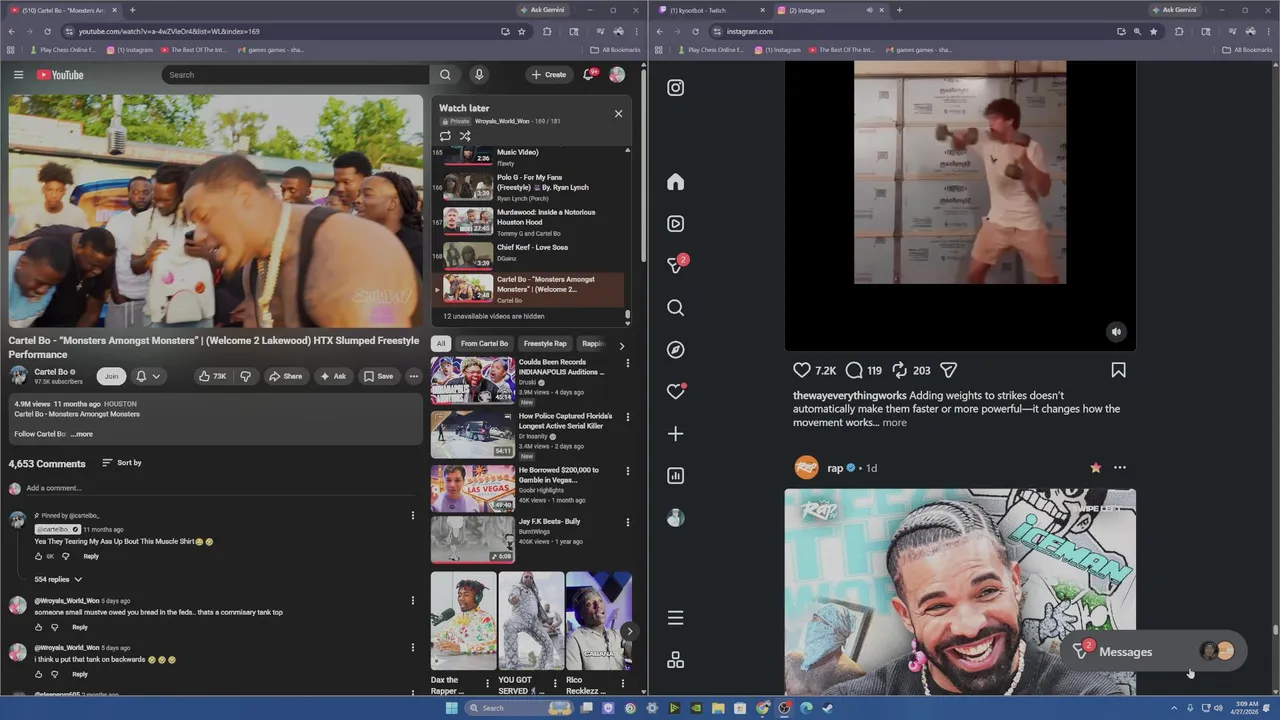Click the Share button under video
Screen dimensions: 1280x720
[x=285, y=376]
